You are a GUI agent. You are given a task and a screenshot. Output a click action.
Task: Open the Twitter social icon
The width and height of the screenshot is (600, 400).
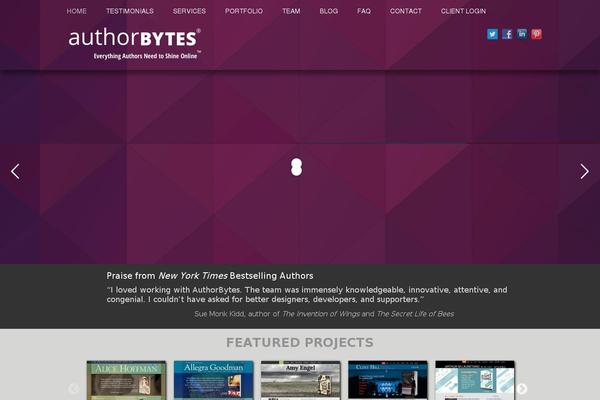click(492, 34)
